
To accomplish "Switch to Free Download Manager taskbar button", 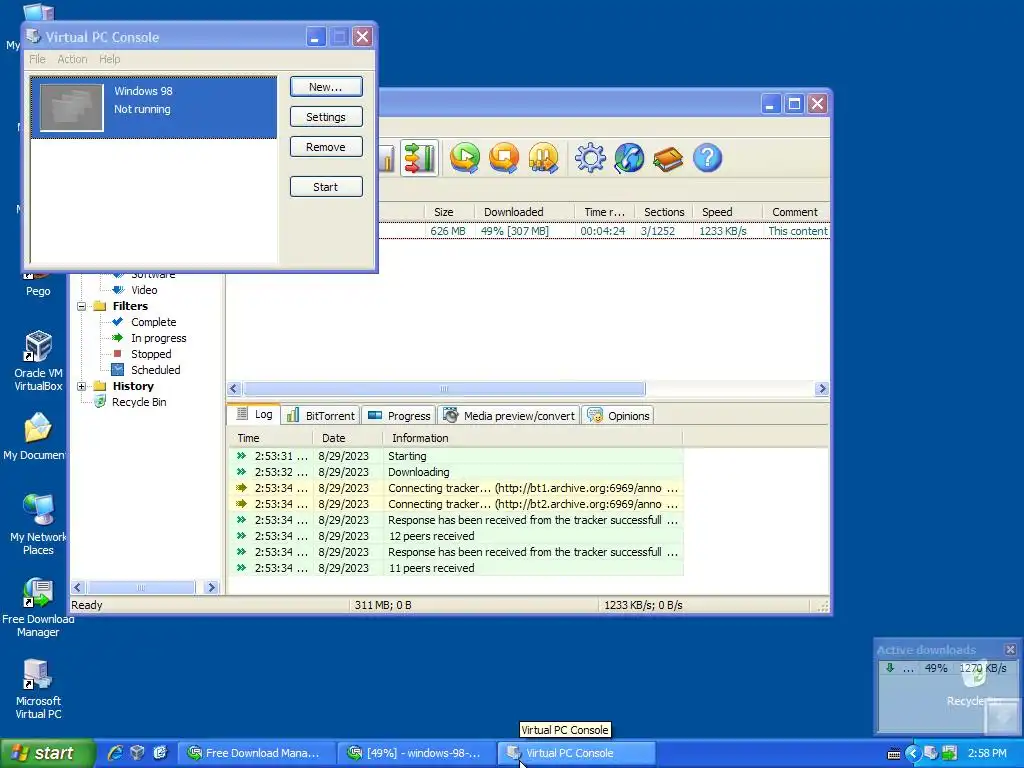I will 257,753.
